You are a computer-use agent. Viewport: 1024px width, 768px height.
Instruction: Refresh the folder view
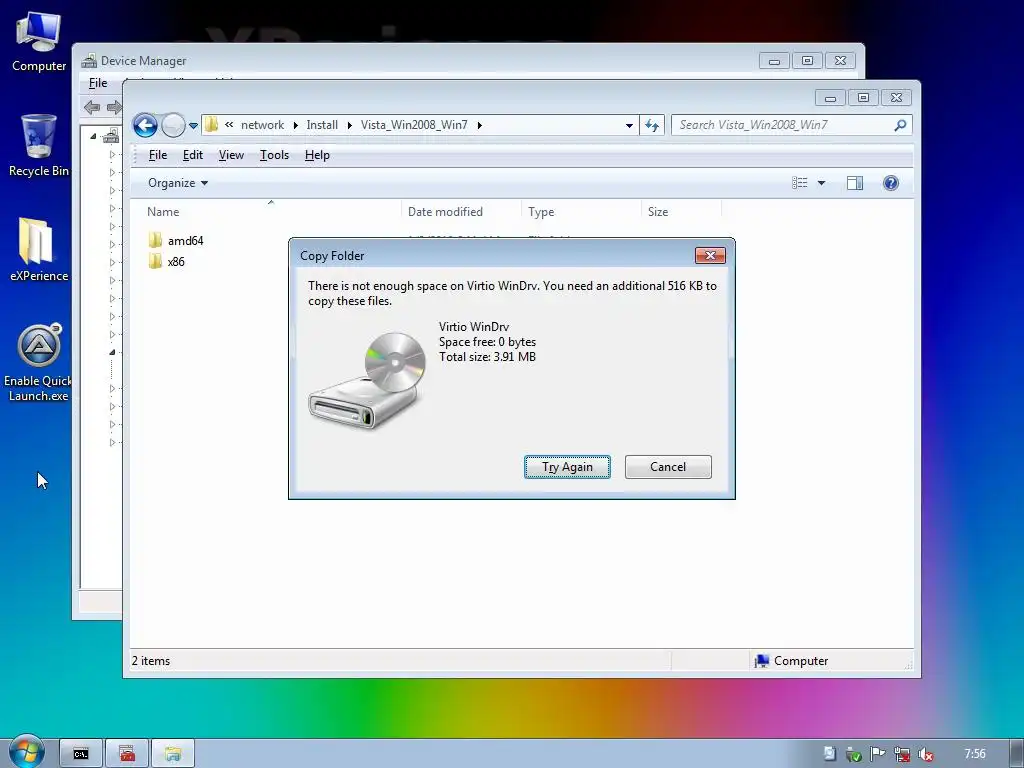click(x=652, y=125)
